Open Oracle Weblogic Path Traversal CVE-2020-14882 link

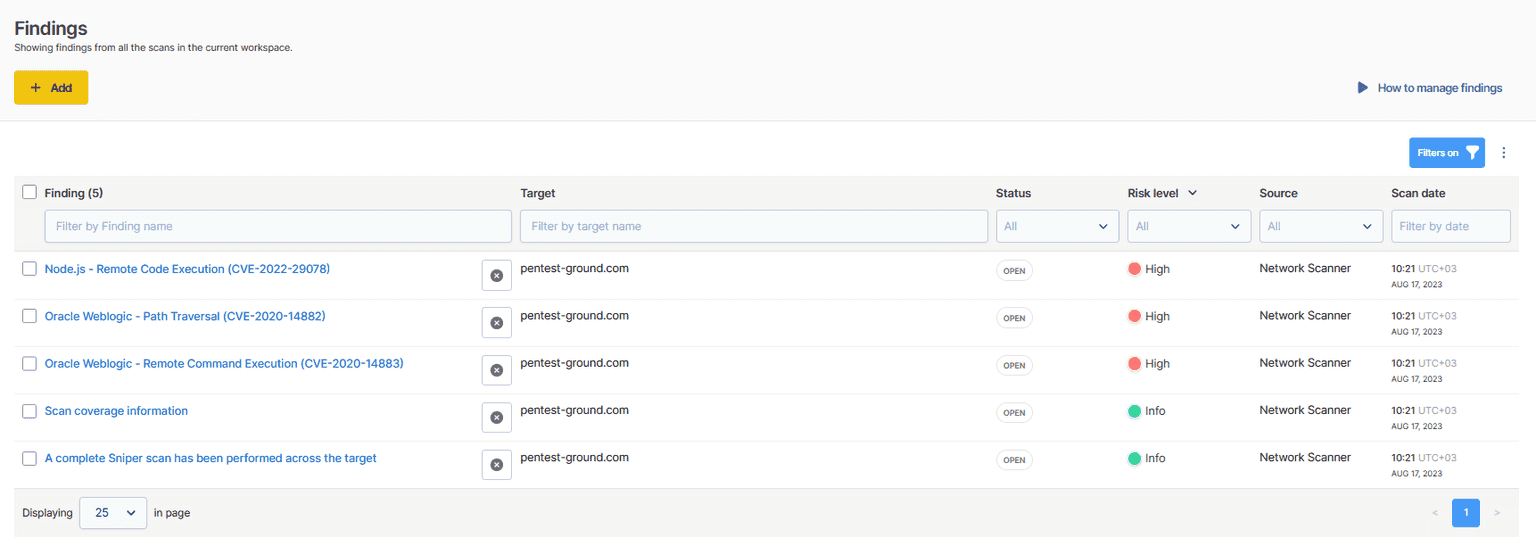click(x=185, y=316)
